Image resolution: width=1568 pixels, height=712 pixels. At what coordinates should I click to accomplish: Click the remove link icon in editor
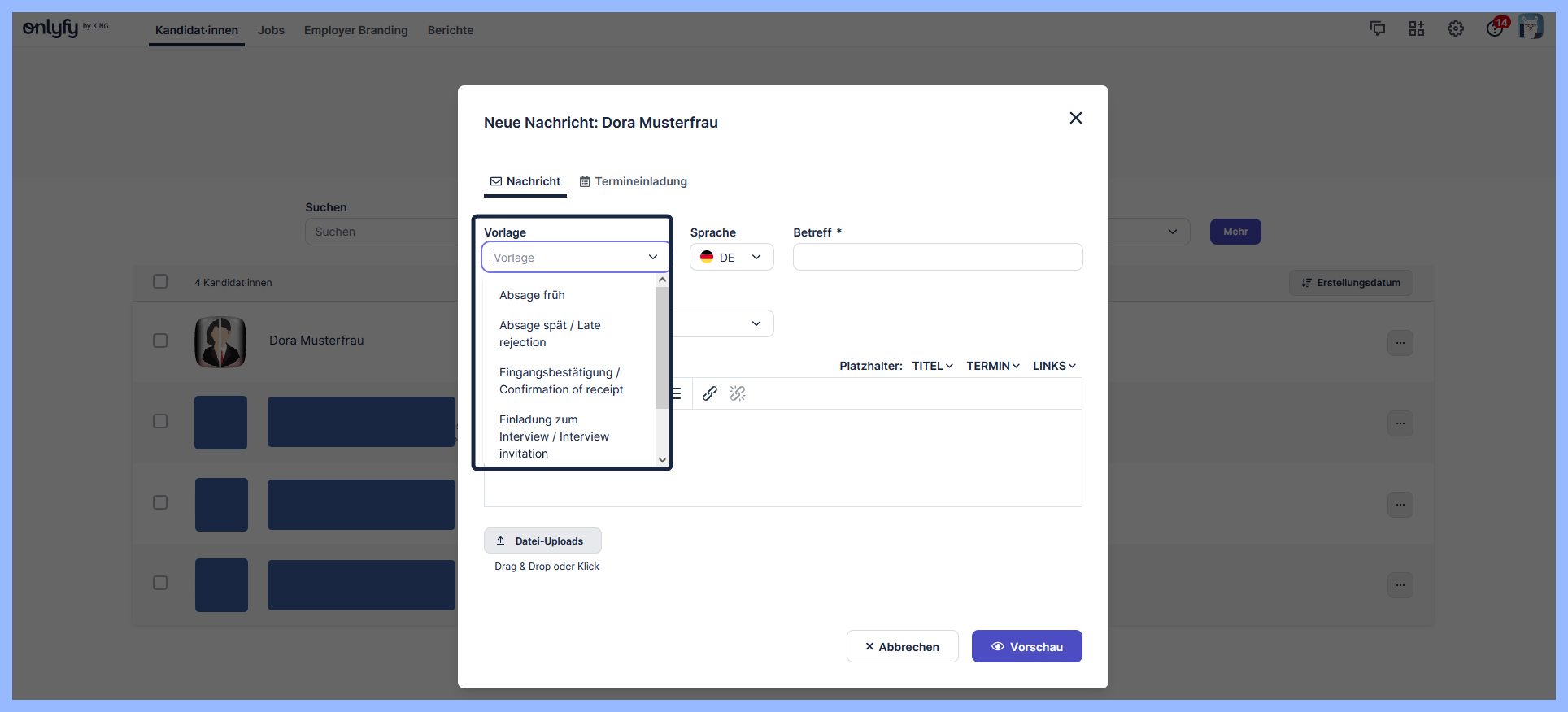click(738, 393)
